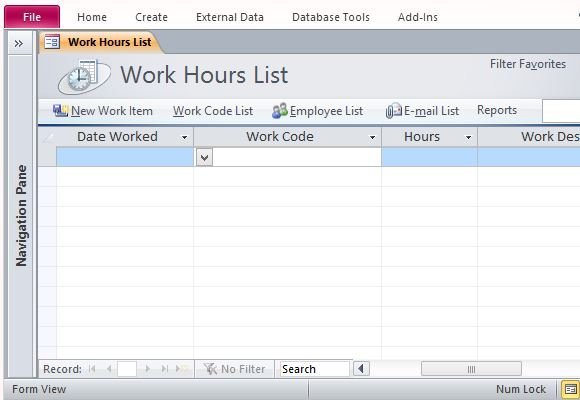
Task: Open the Create ribbon tab
Action: point(151,17)
